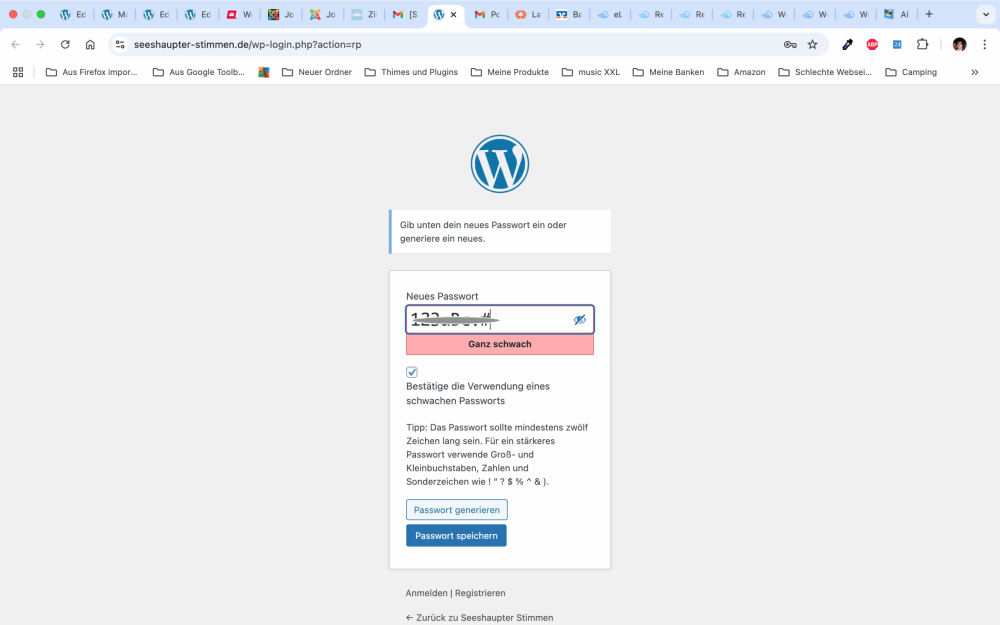Show hidden bookmarks via the overflow chevron
Viewport: 1000px width, 625px height.
[975, 72]
